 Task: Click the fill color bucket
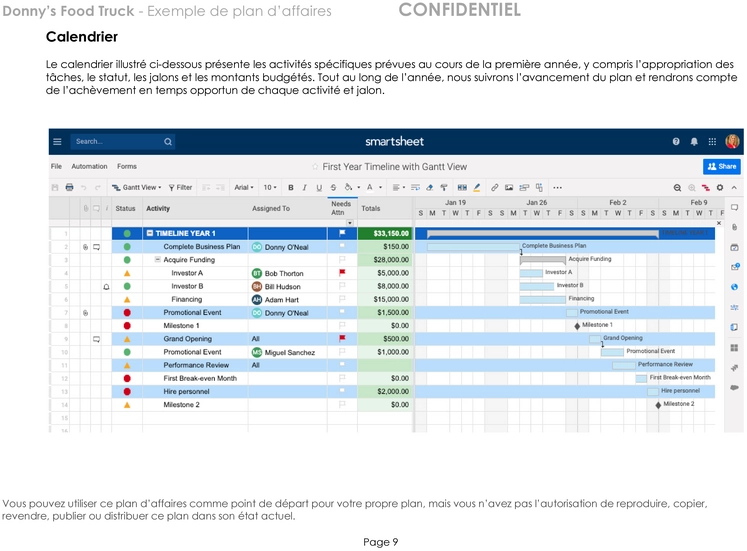point(349,187)
